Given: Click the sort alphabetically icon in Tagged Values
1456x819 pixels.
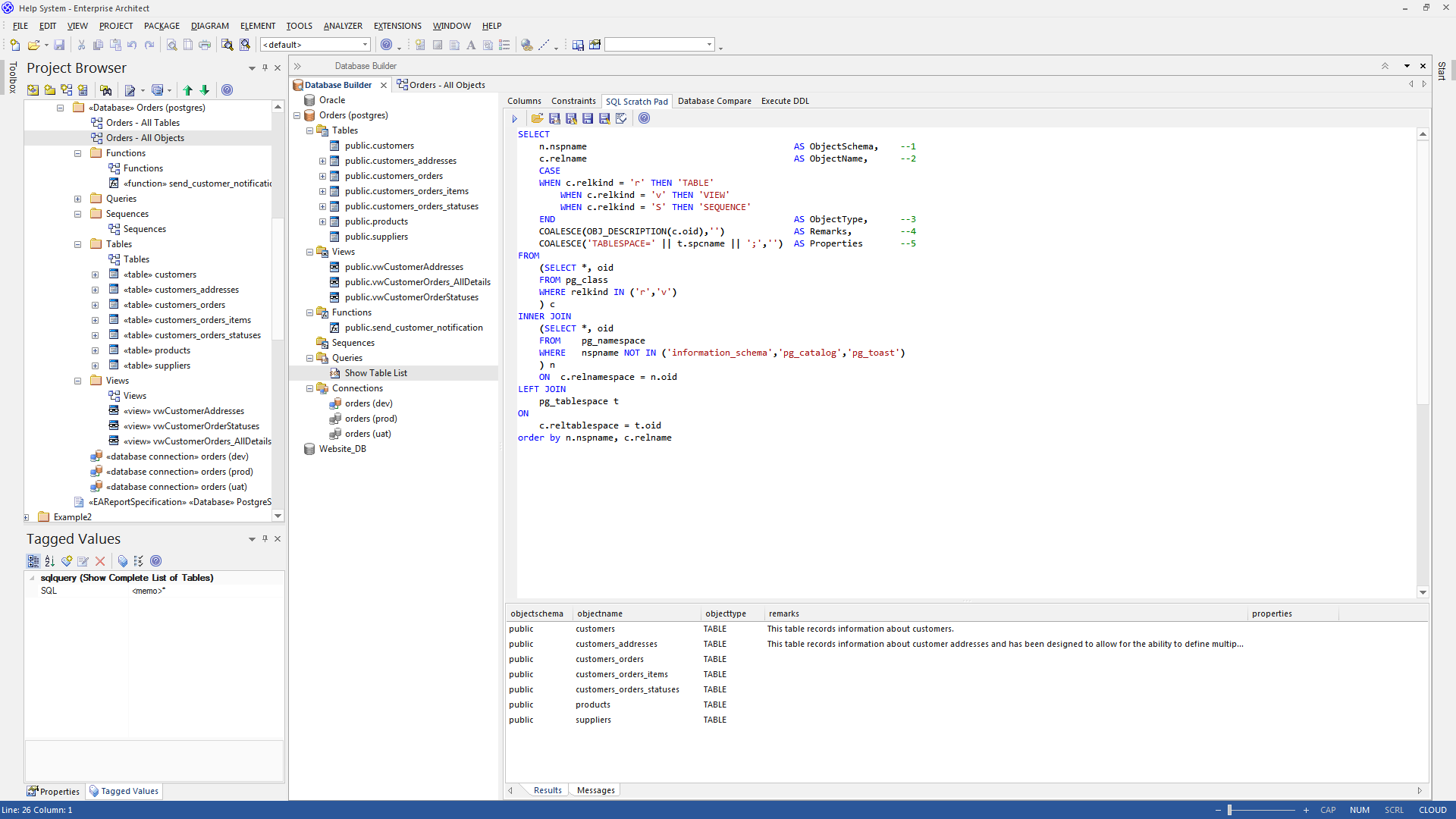Looking at the screenshot, I should point(49,561).
